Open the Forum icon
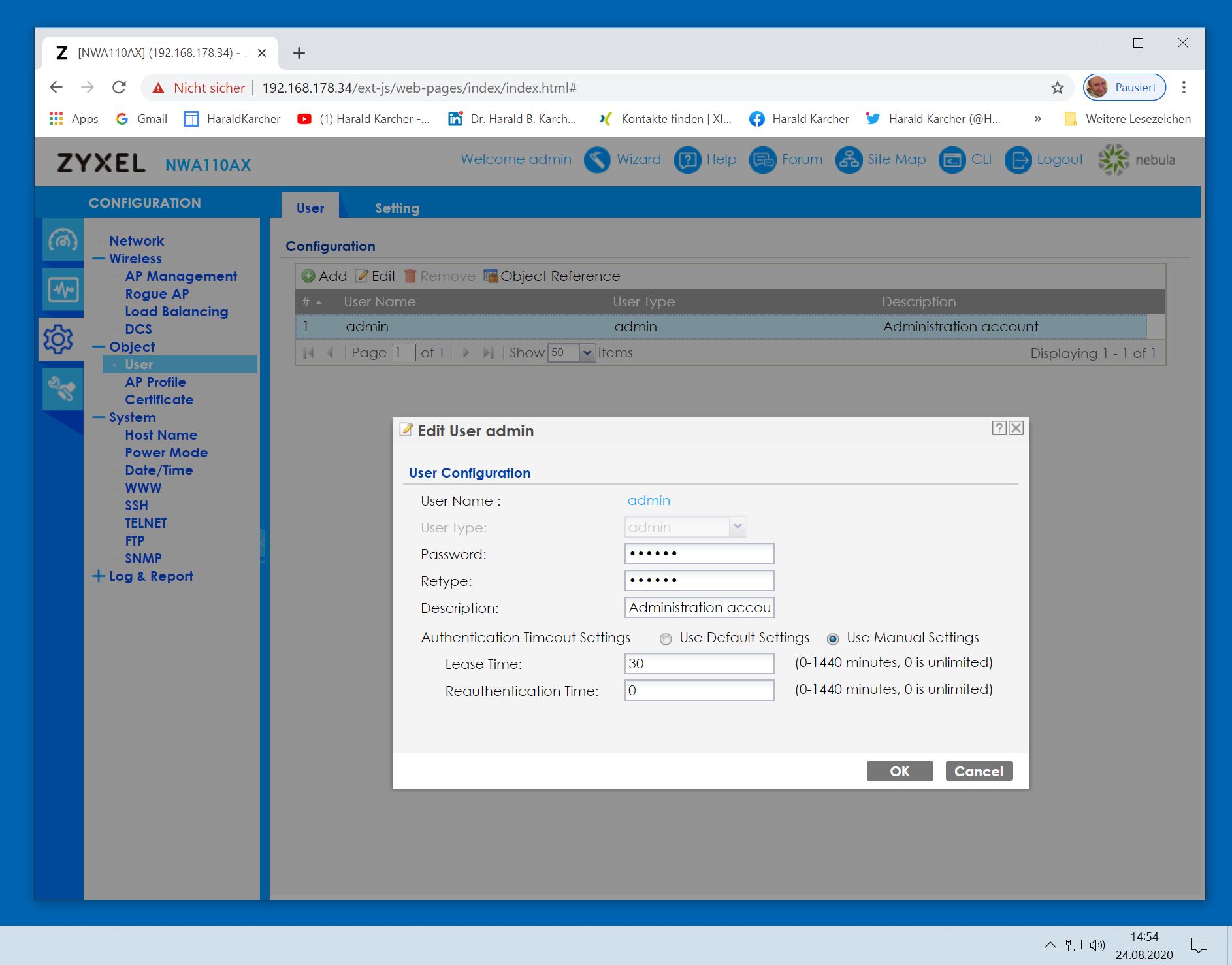This screenshot has height=965, width=1232. pos(762,160)
